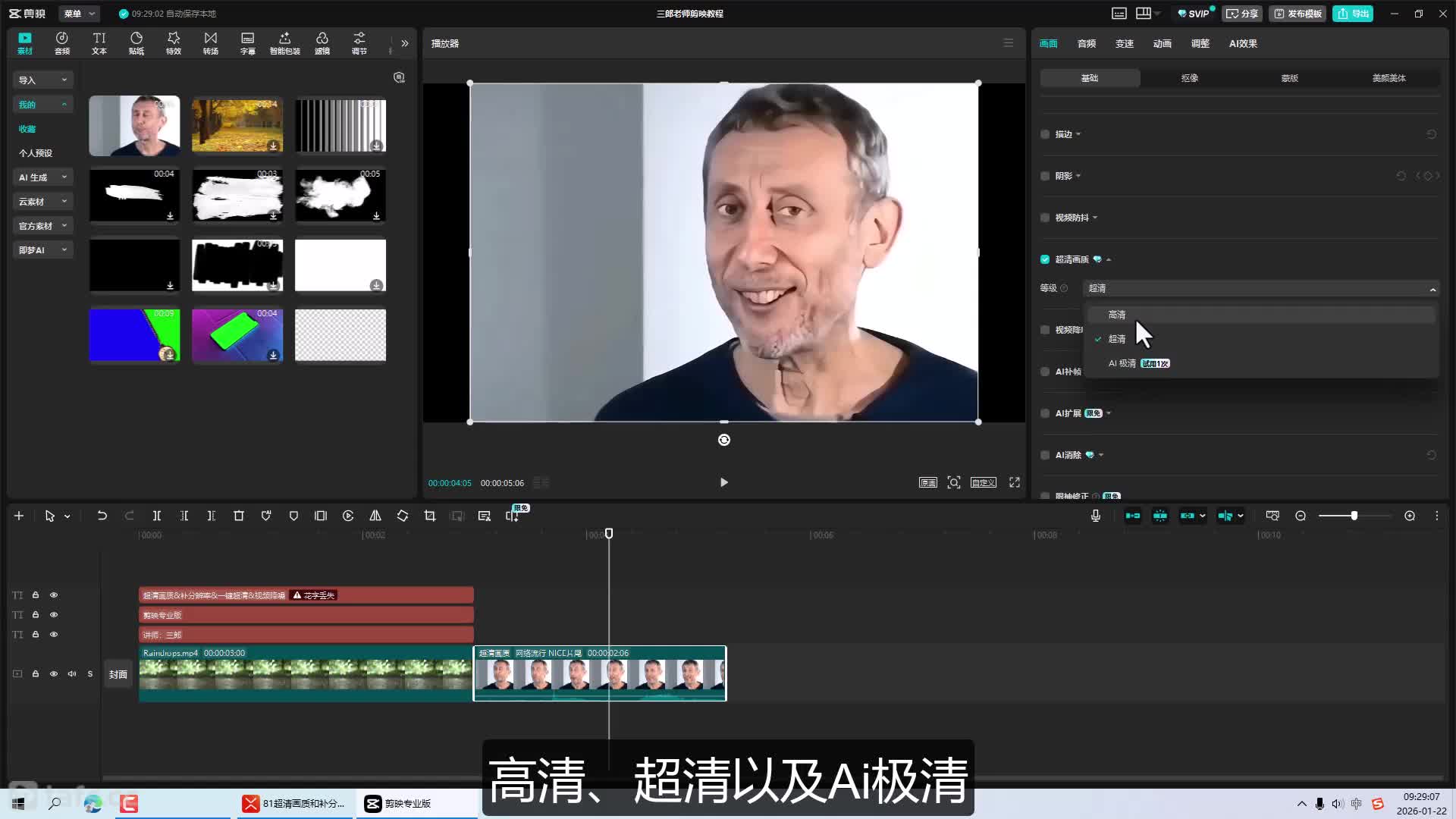1456x819 pixels.
Task: Select the 贴纸 (Stickers) panel icon
Action: (136, 42)
